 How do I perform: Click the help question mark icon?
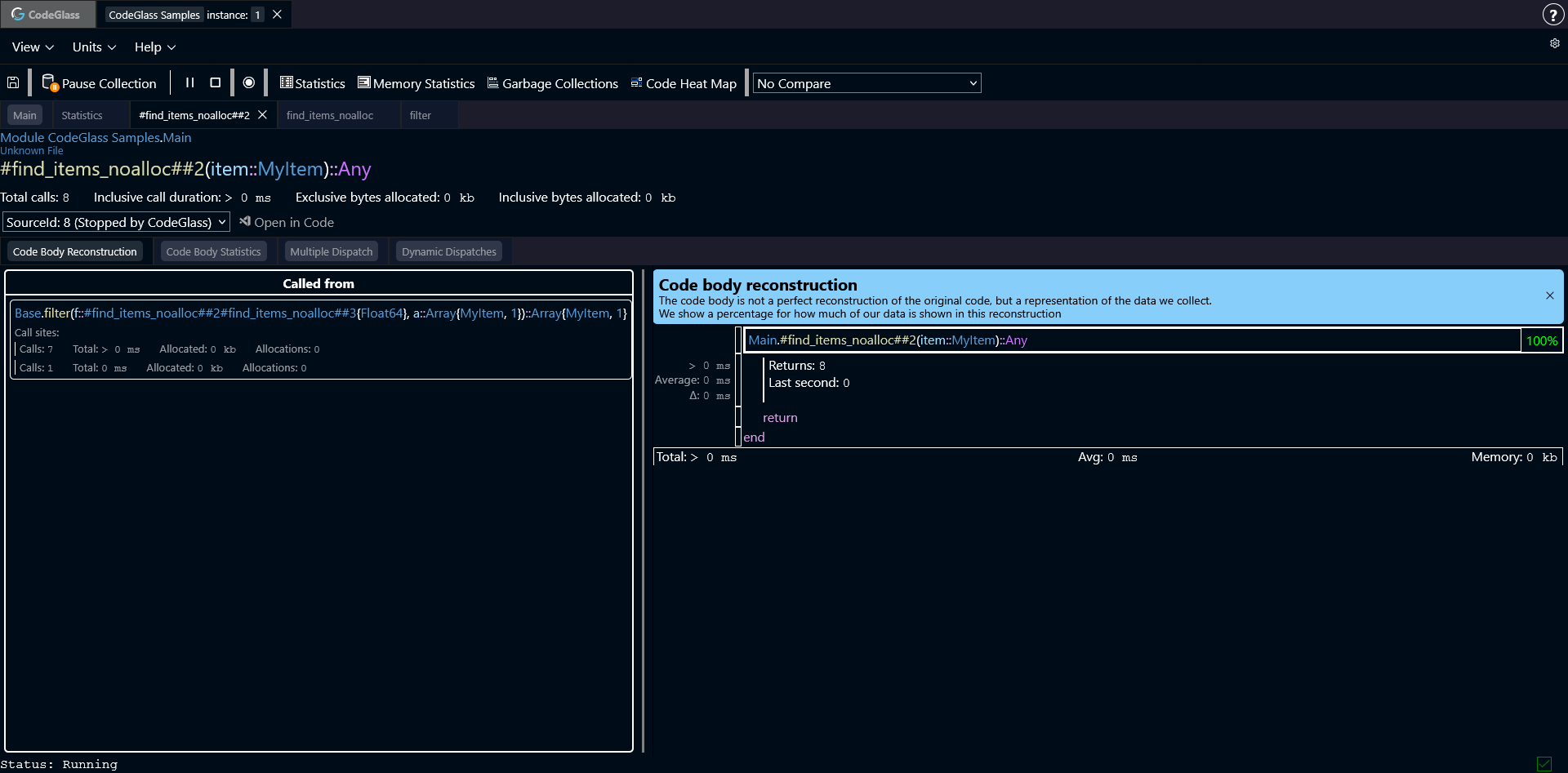1552,14
